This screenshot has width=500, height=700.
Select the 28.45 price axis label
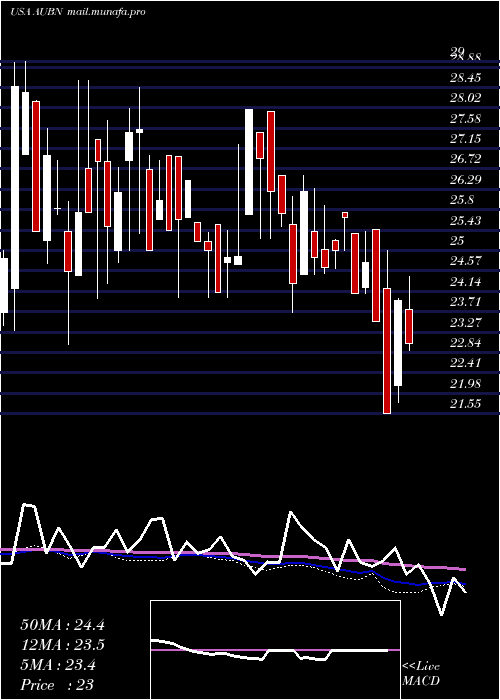pyautogui.click(x=466, y=78)
